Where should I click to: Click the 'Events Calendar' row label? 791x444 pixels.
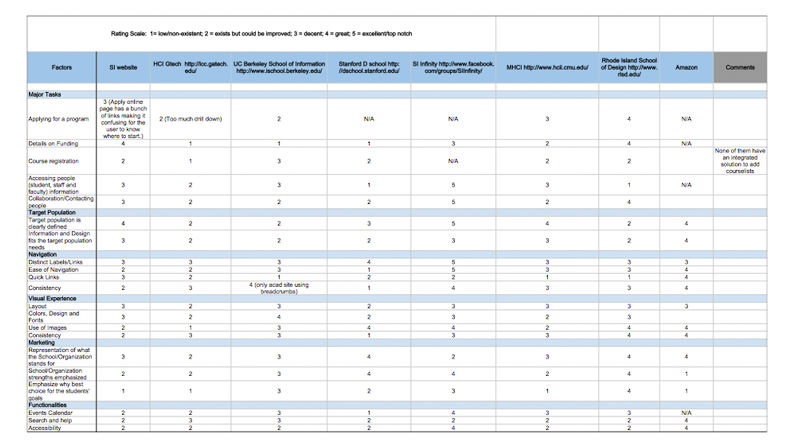(50, 412)
